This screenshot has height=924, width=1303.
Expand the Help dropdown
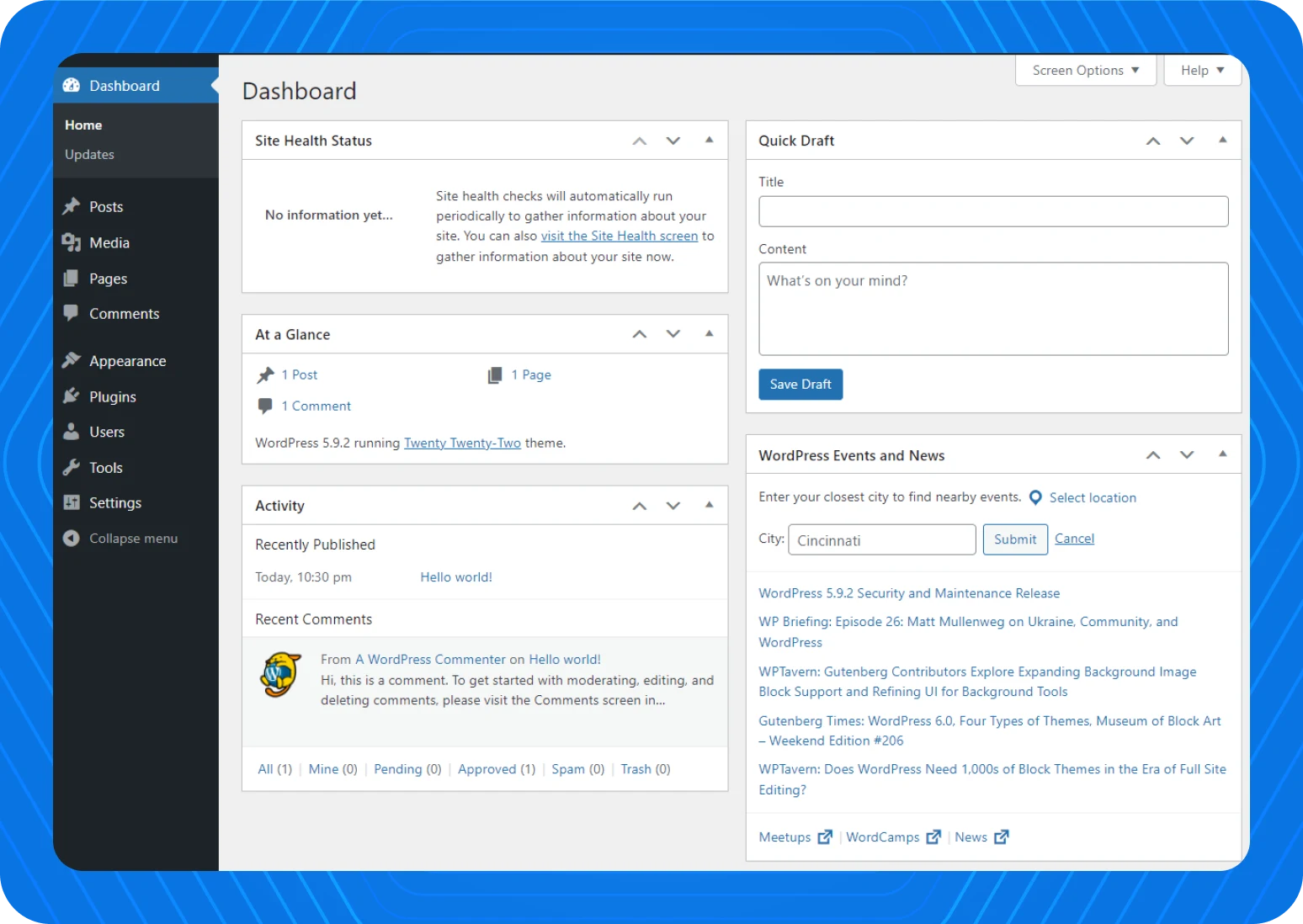(x=1202, y=70)
